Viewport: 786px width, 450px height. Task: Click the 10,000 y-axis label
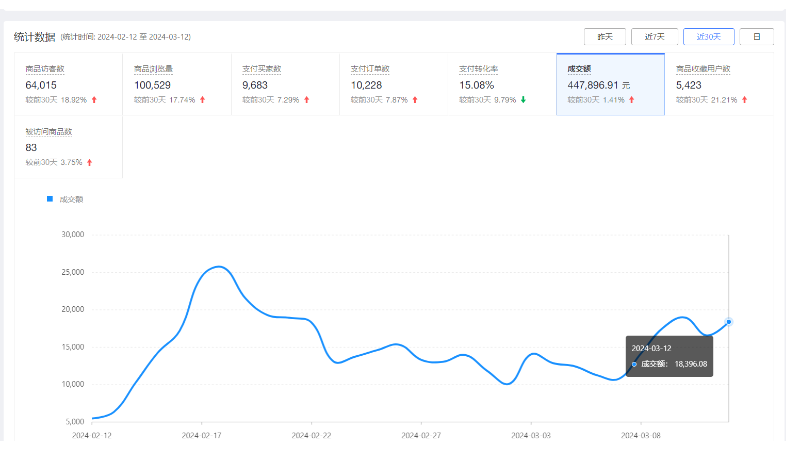pyautogui.click(x=73, y=384)
